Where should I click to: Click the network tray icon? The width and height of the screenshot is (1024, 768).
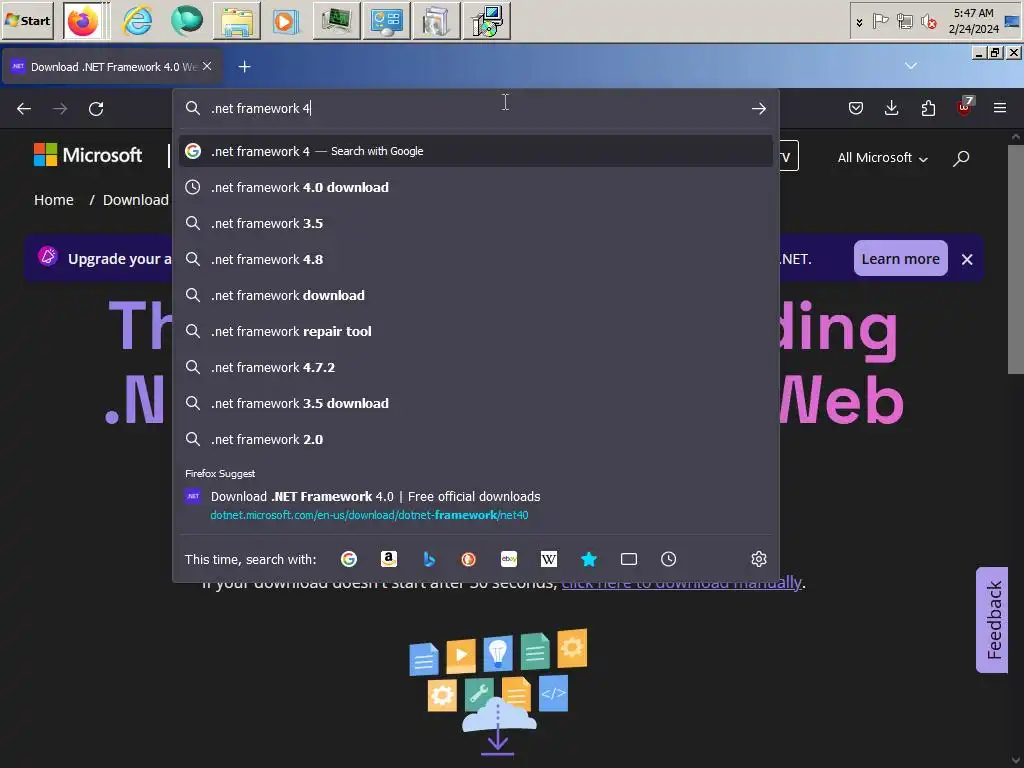[x=904, y=22]
